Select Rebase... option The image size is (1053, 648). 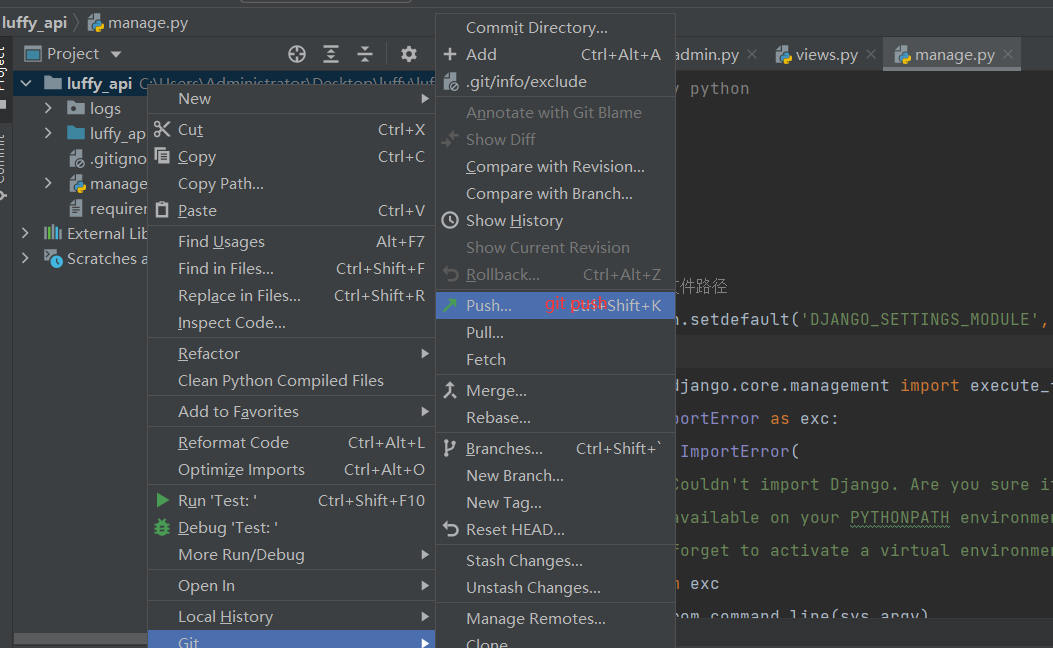pos(555,418)
